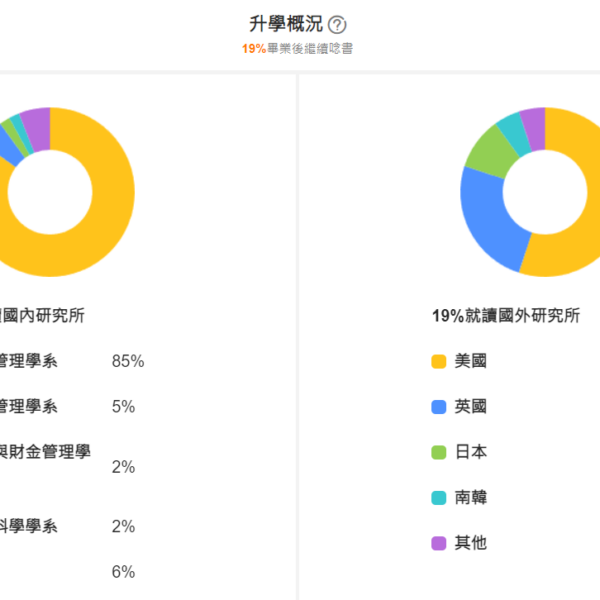Click the 19%就讀國外研究所 chart title

pos(505,316)
